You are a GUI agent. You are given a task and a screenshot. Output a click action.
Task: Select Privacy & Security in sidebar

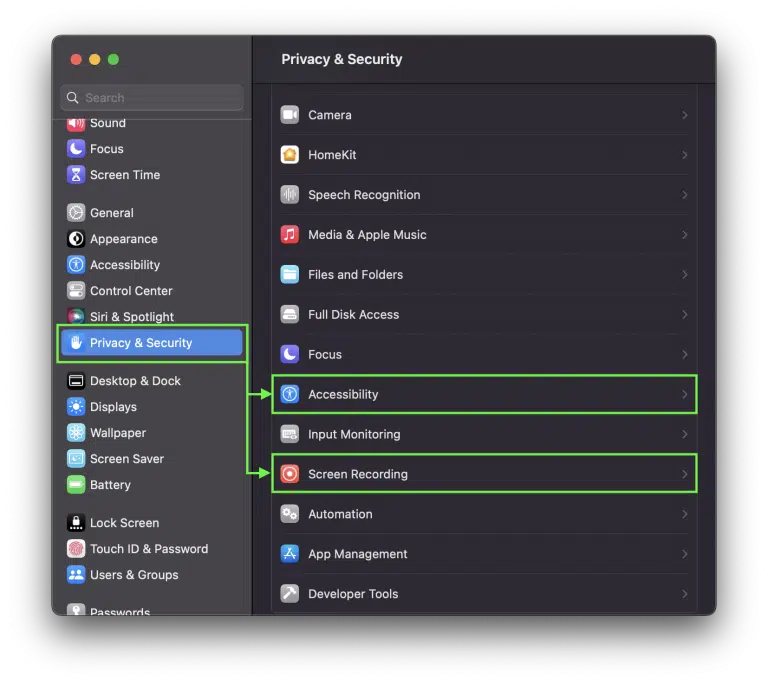coord(152,342)
